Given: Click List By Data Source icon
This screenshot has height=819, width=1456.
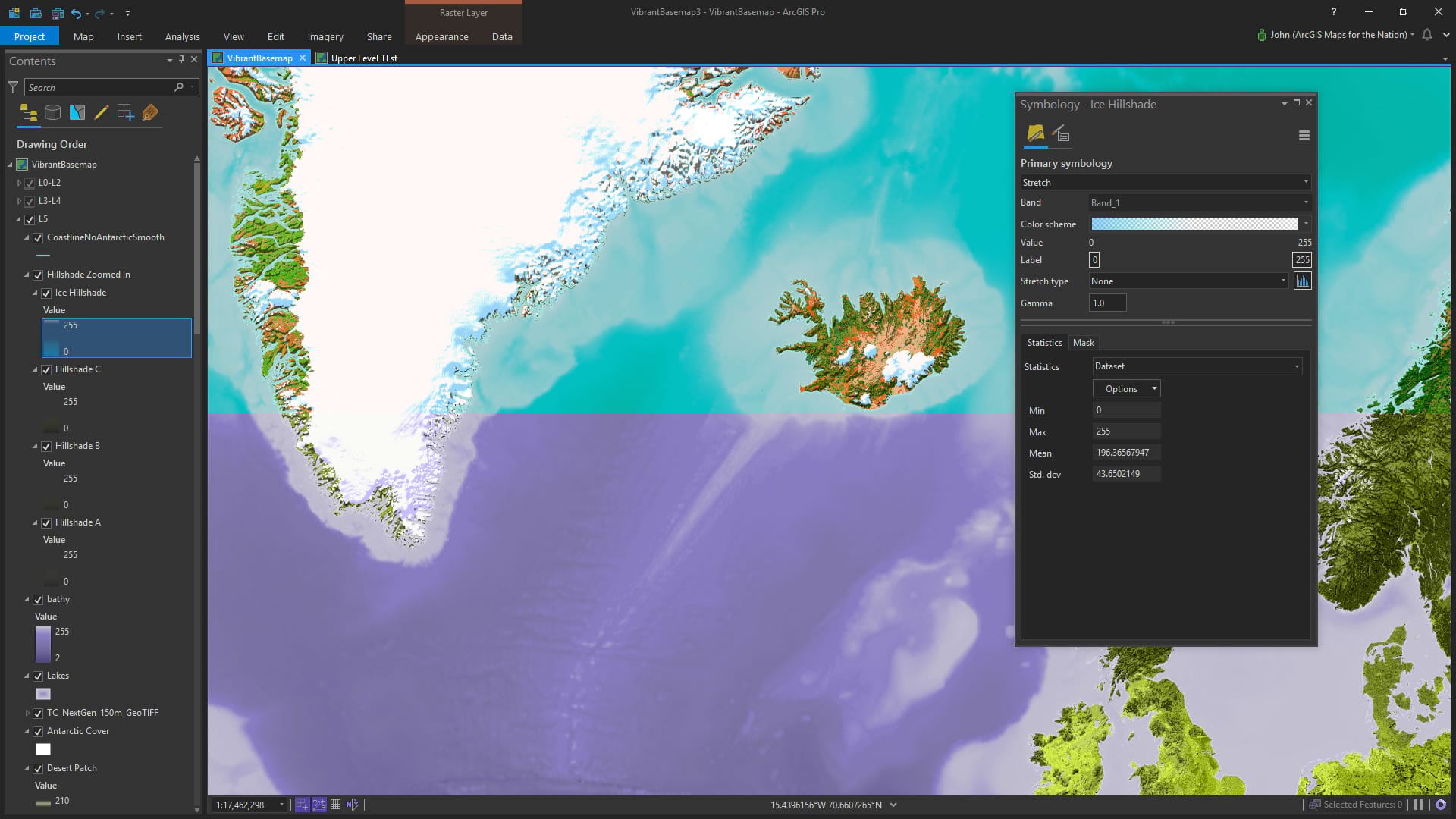Looking at the screenshot, I should (x=53, y=113).
